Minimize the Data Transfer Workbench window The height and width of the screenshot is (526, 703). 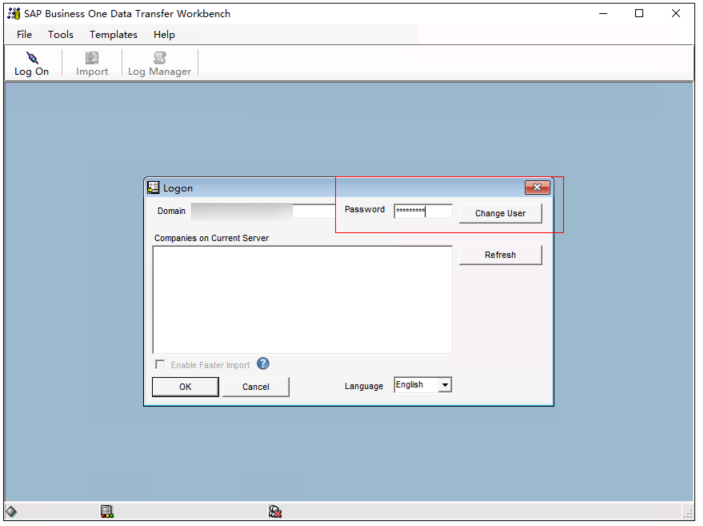point(603,13)
